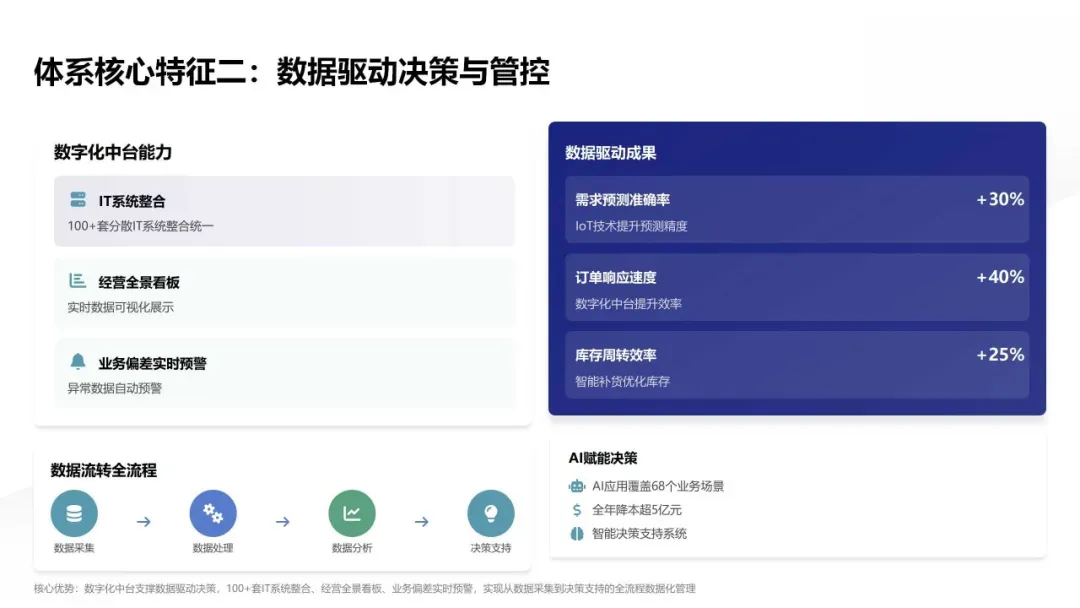Viewport: 1080px width, 608px height.
Task: Click the text 实时数据可视化展示
Action: point(121,307)
